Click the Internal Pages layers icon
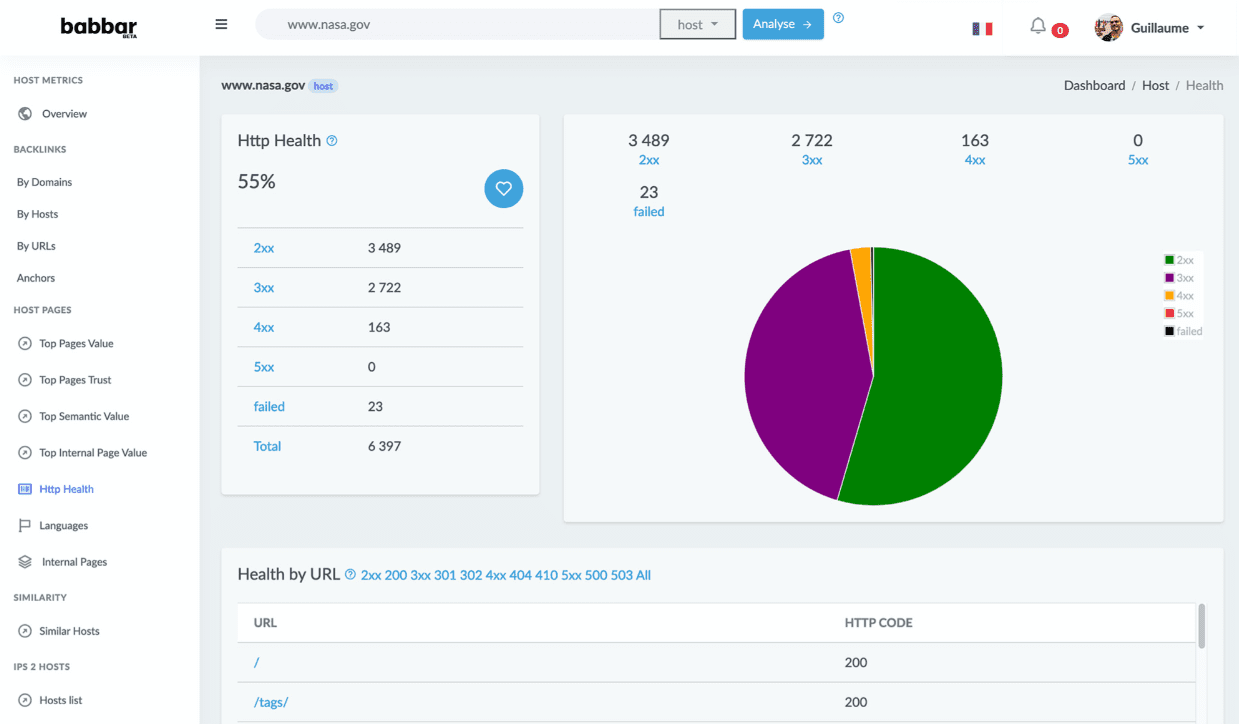The width and height of the screenshot is (1239, 724). 24,561
